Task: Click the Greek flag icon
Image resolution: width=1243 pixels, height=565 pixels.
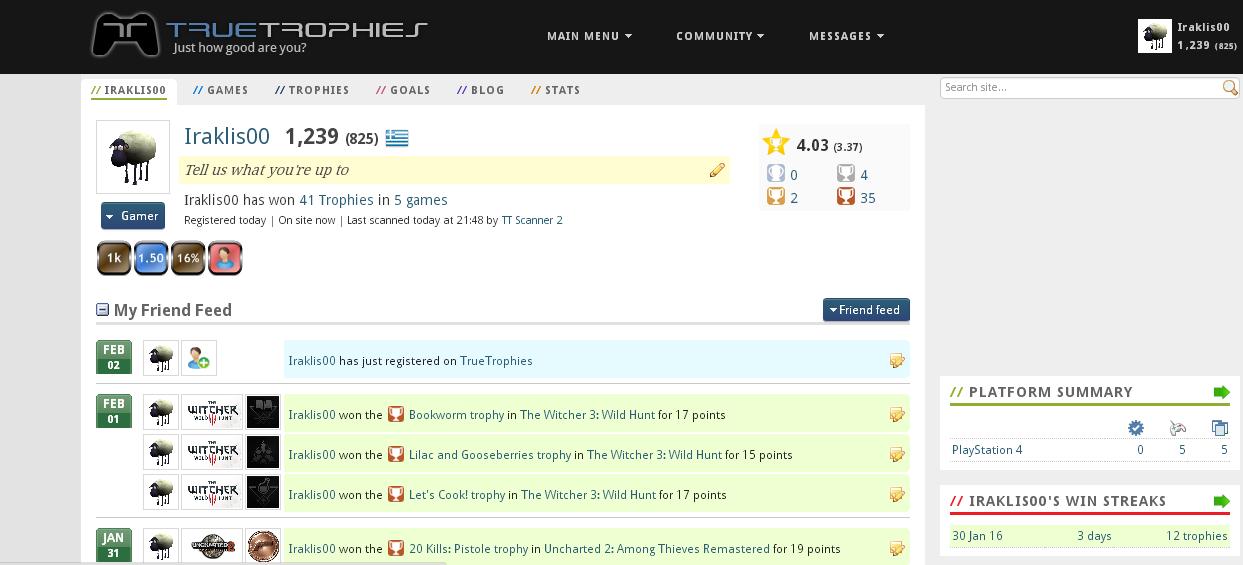Action: [x=397, y=138]
